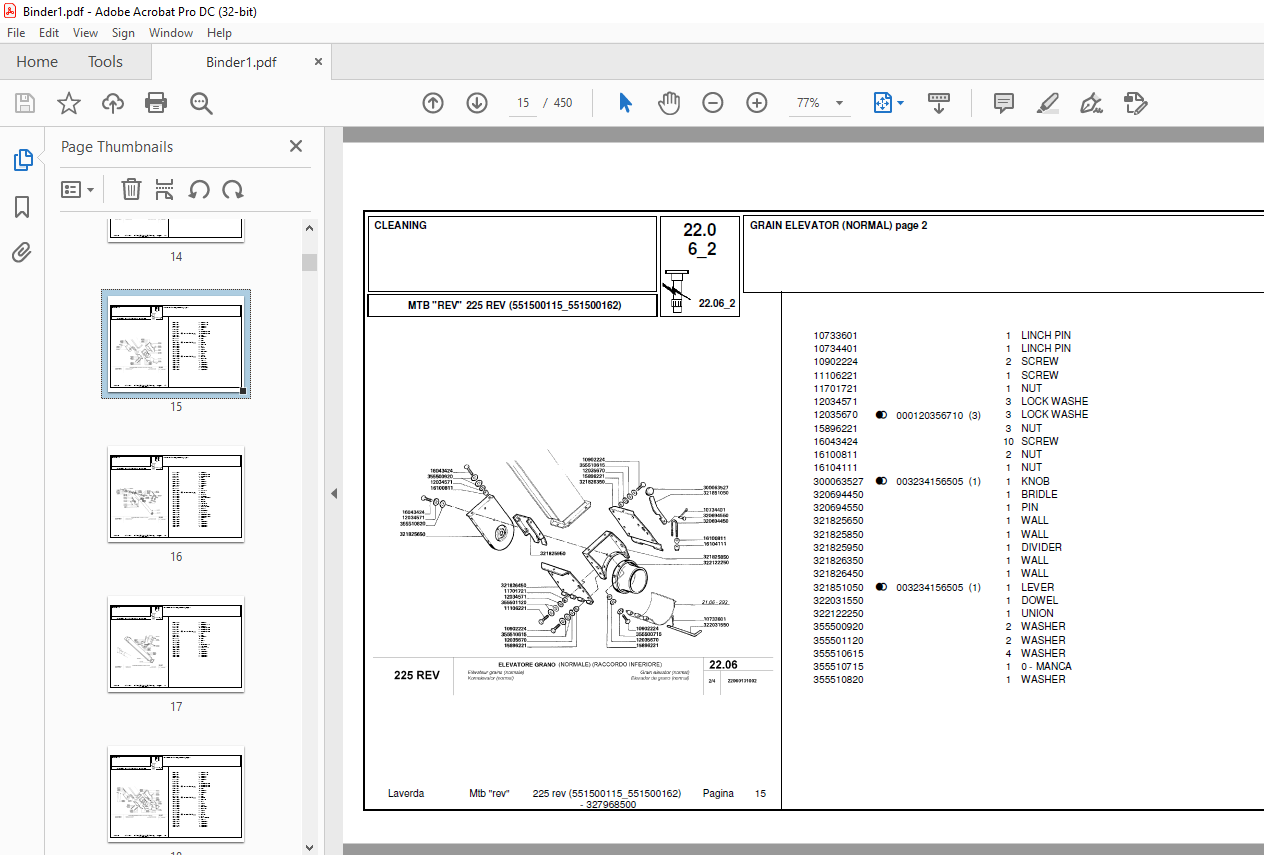Open the Window menu
Image resolution: width=1264 pixels, height=855 pixels.
tap(171, 33)
